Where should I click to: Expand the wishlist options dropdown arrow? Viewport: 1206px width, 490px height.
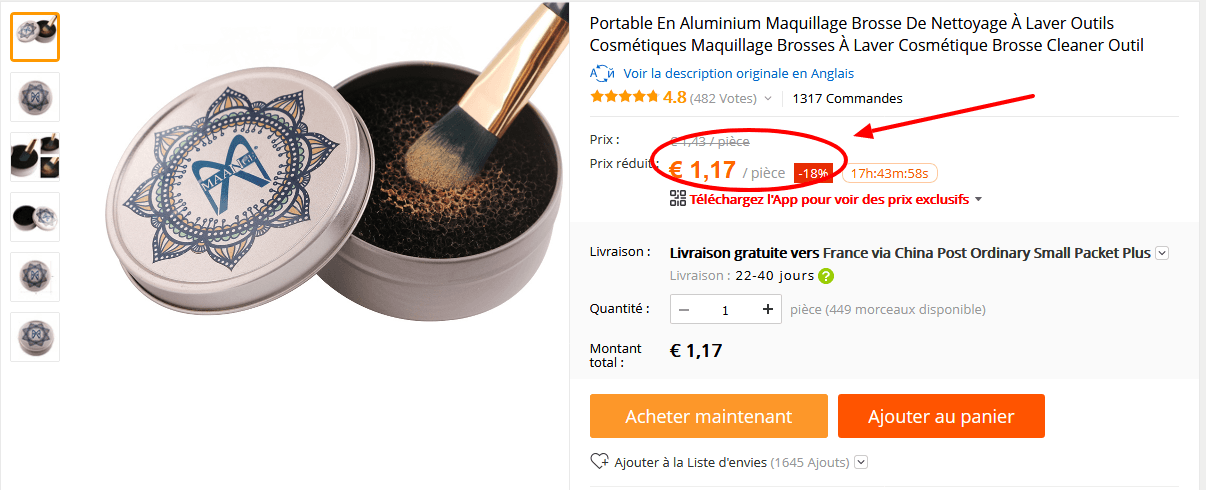click(x=861, y=462)
